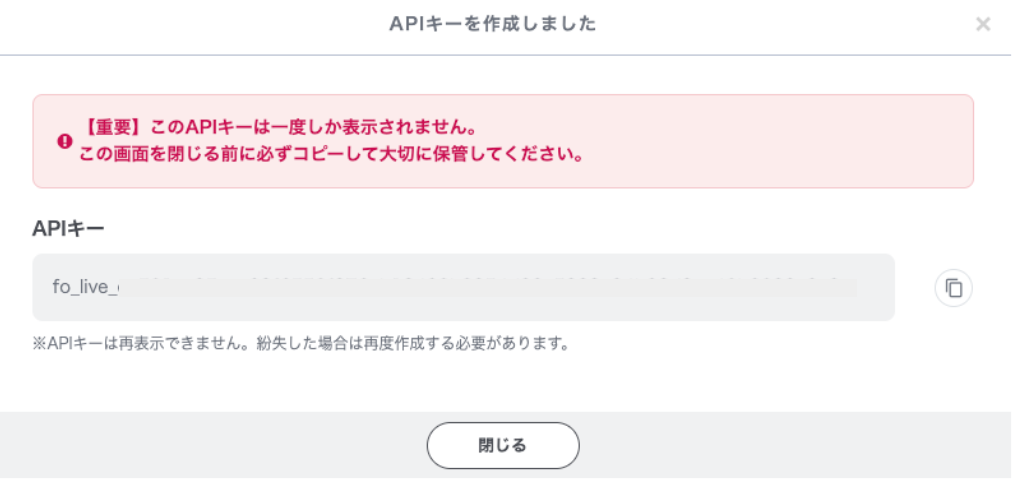
Task: Click the red exclamation warning icon
Action: [x=65, y=142]
